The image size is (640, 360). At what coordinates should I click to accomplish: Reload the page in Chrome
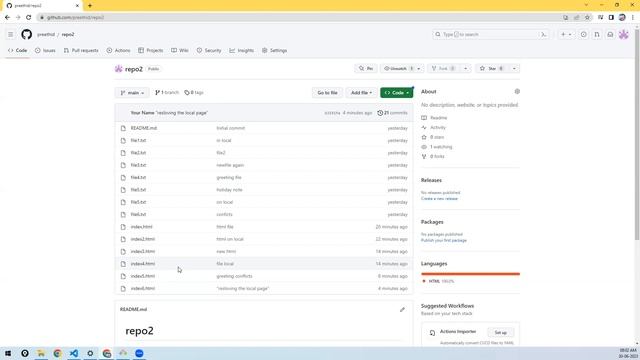[29, 18]
